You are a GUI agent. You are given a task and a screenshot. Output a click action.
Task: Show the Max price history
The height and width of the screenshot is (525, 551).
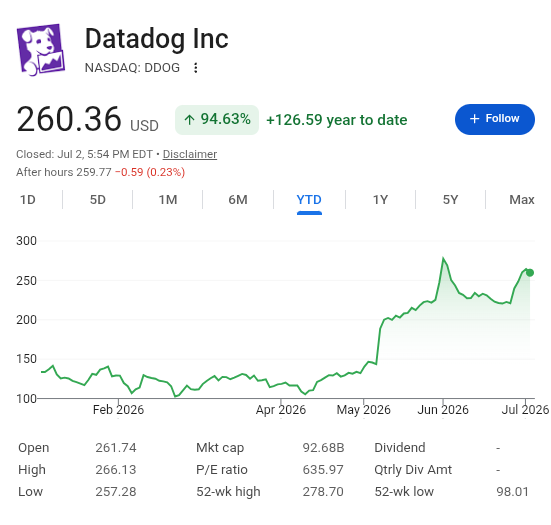coord(522,200)
